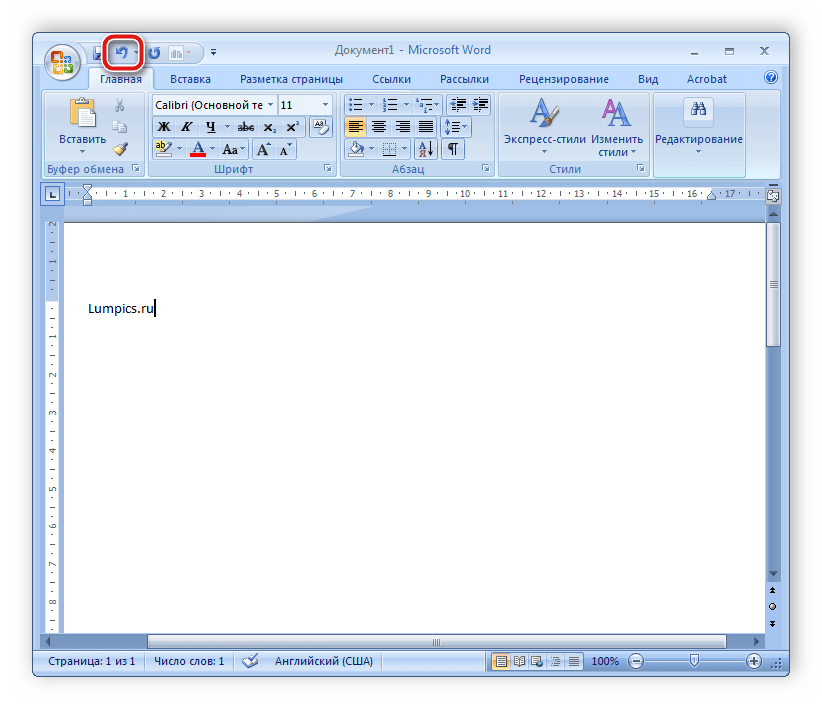Toggle show paragraph marks ¶ button
Screen dimensions: 822x709
point(453,149)
